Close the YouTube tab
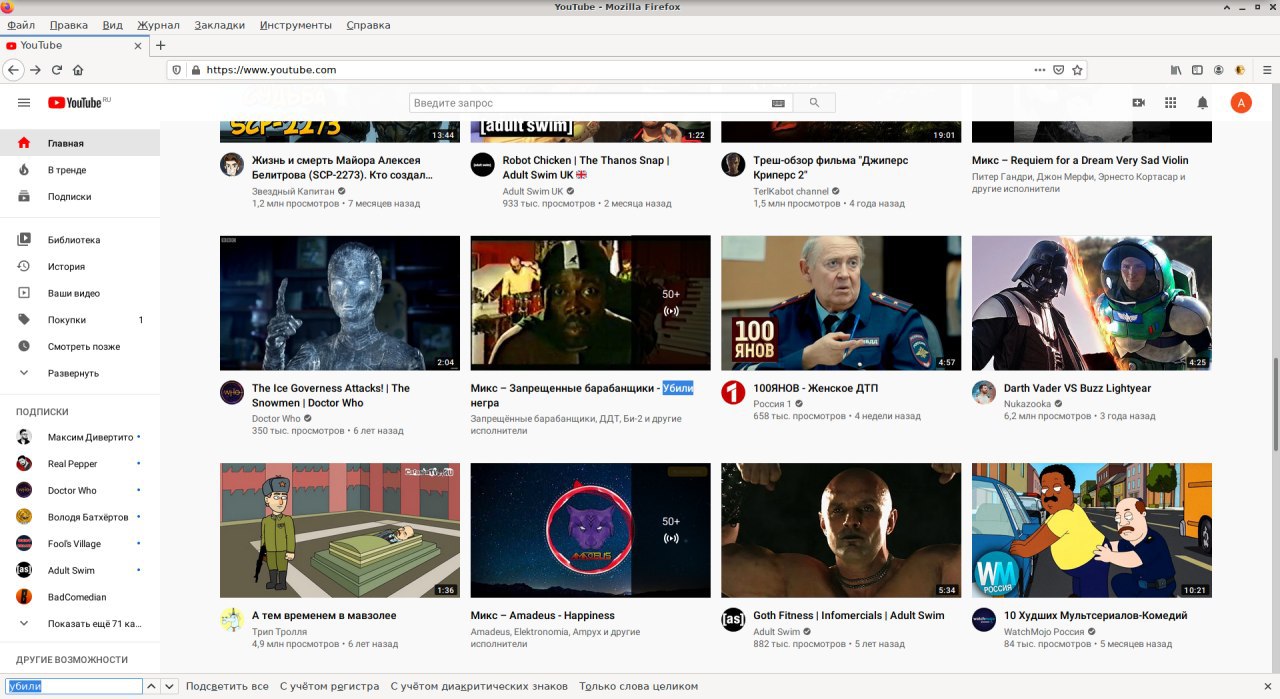1280x699 pixels. pyautogui.click(x=138, y=45)
